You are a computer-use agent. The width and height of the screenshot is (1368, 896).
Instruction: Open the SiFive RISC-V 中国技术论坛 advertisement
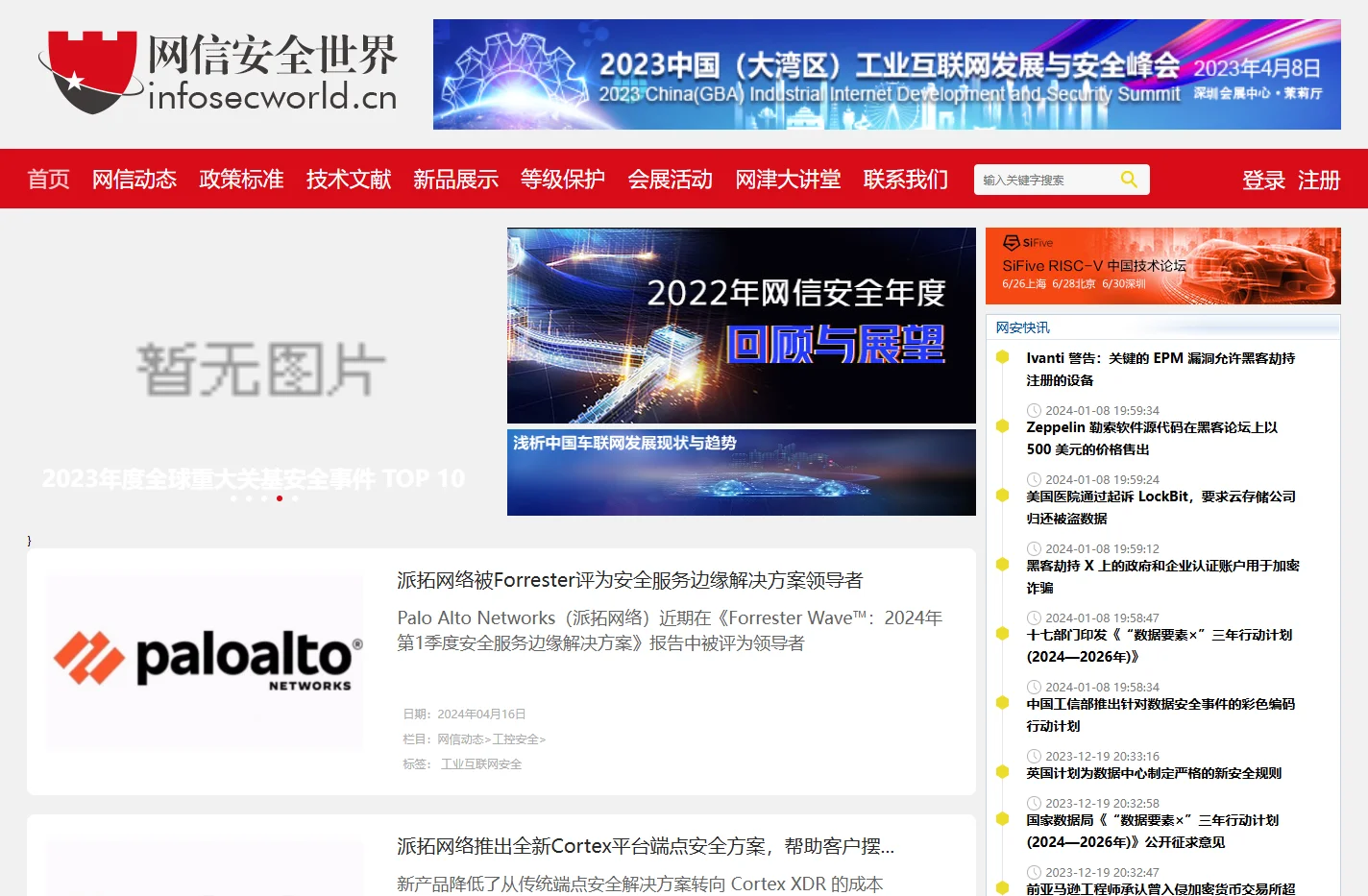1163,266
